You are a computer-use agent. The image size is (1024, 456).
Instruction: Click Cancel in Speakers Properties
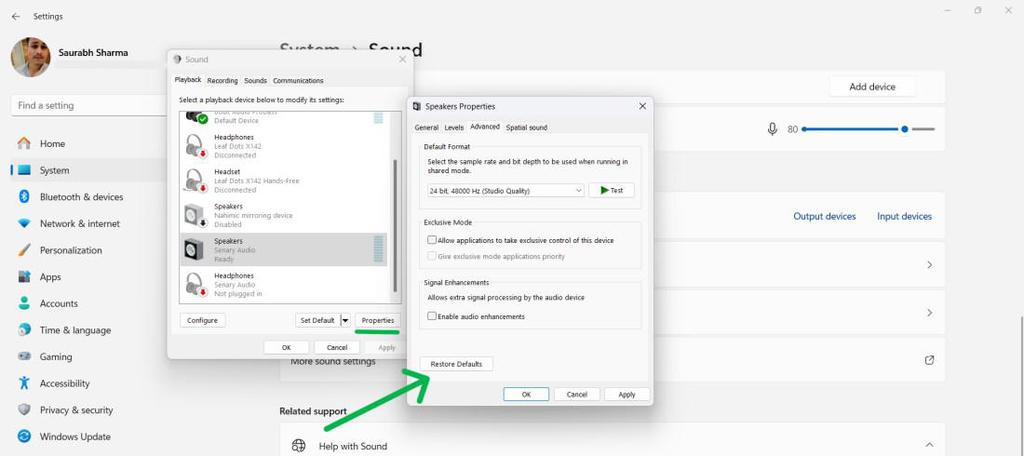click(577, 395)
